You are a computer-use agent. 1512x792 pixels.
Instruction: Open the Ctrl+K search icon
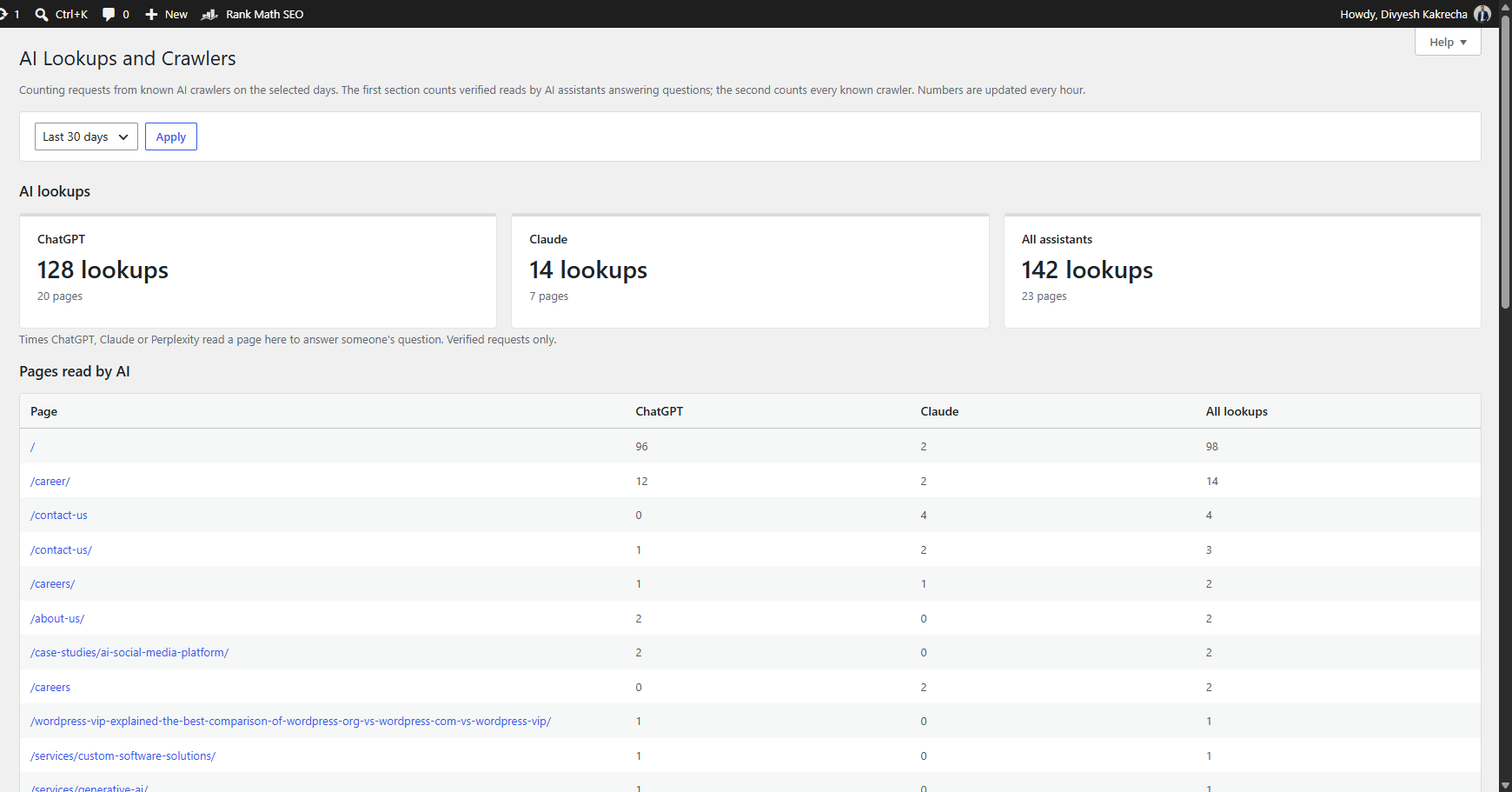click(41, 14)
